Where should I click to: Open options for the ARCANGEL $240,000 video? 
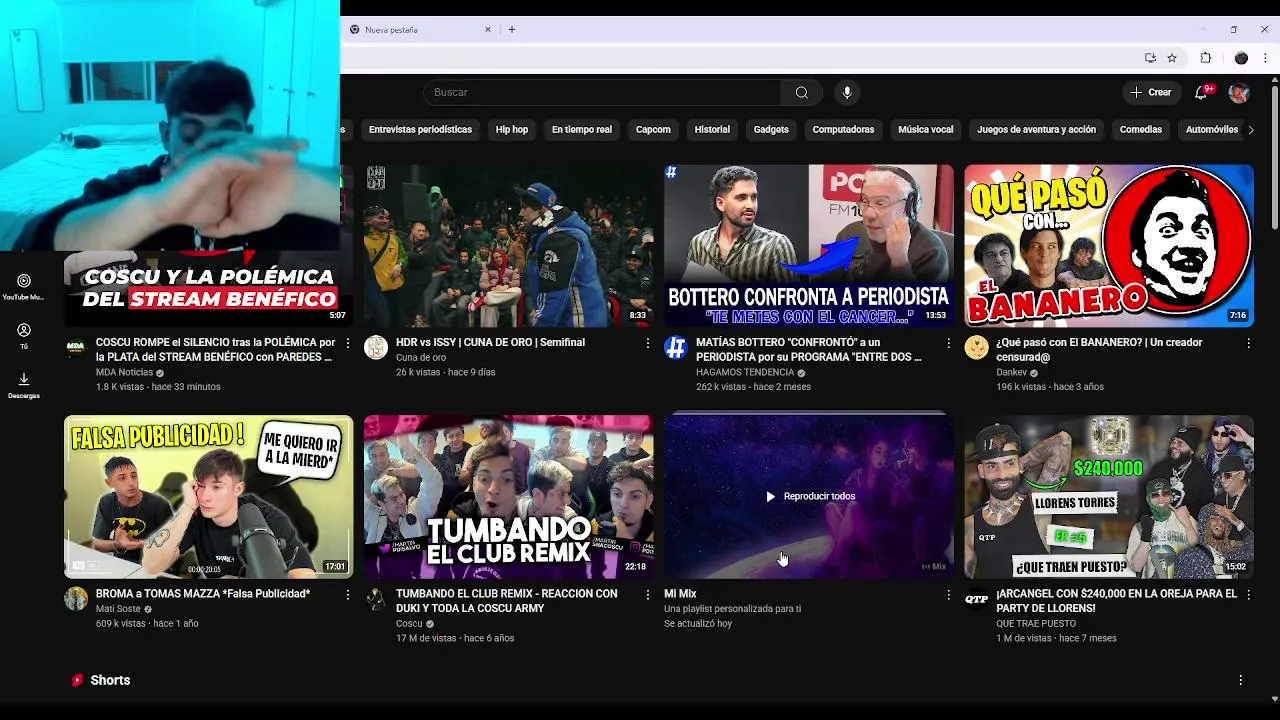[1248, 595]
